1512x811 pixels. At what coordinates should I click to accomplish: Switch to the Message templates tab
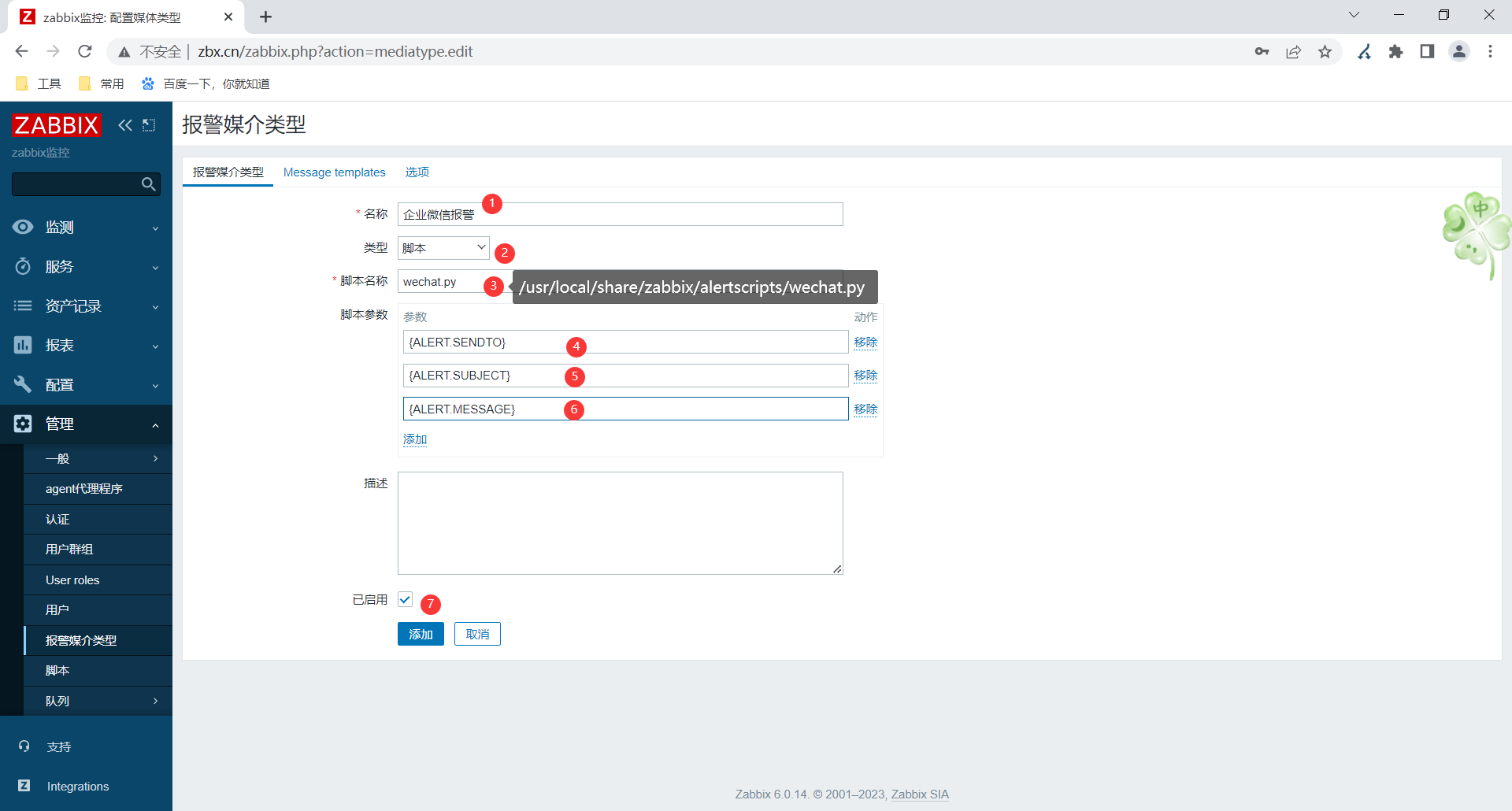(x=335, y=172)
